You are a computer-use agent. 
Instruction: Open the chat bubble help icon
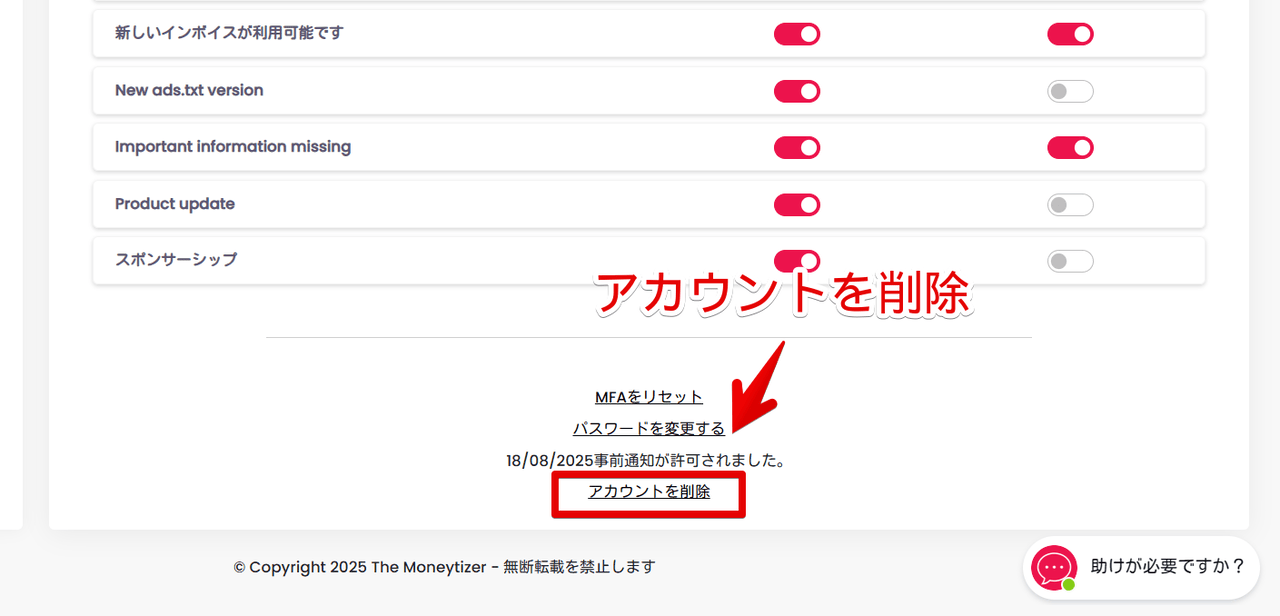pos(1054,567)
